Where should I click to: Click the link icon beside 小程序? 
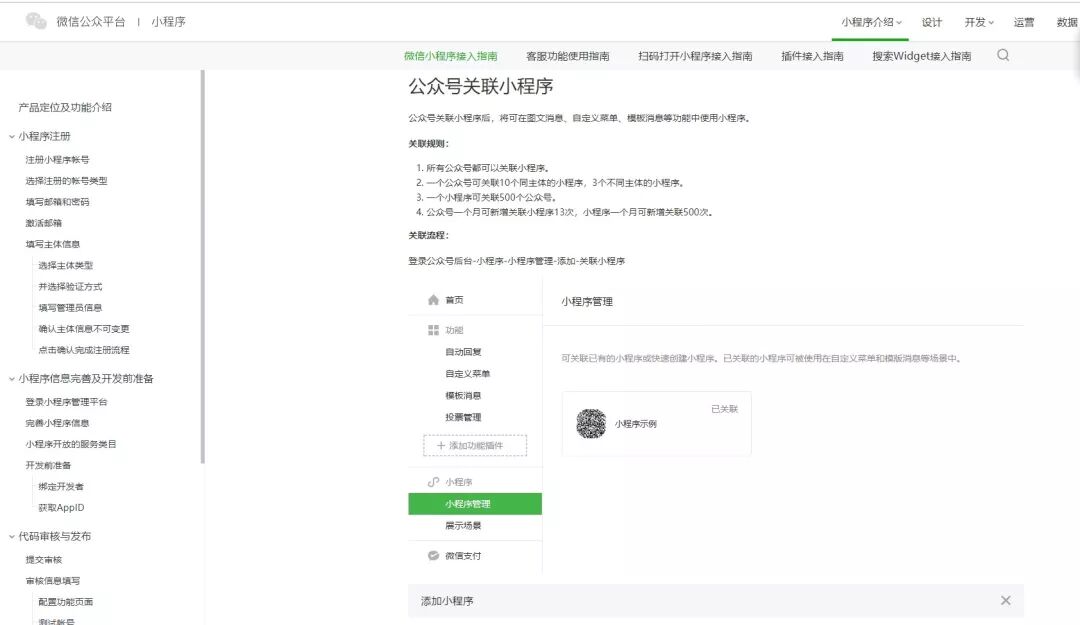click(x=433, y=482)
